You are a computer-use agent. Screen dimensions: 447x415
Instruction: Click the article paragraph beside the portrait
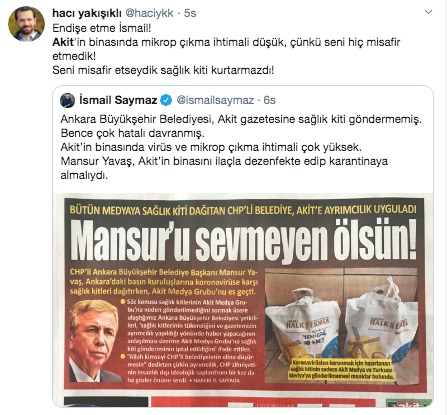pos(190,341)
